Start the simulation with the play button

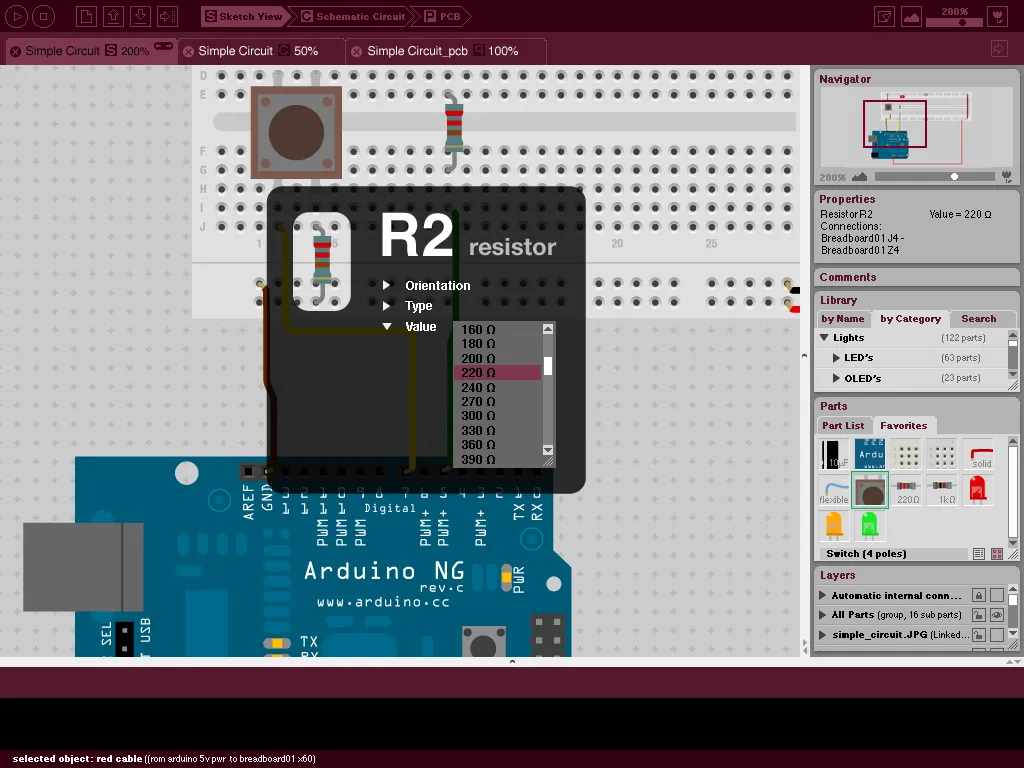pos(16,16)
